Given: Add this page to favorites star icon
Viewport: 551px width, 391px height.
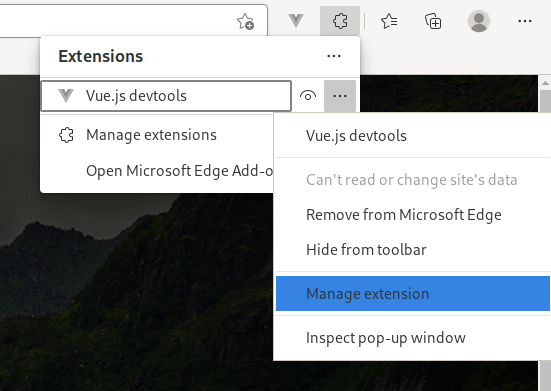Looking at the screenshot, I should pyautogui.click(x=245, y=21).
